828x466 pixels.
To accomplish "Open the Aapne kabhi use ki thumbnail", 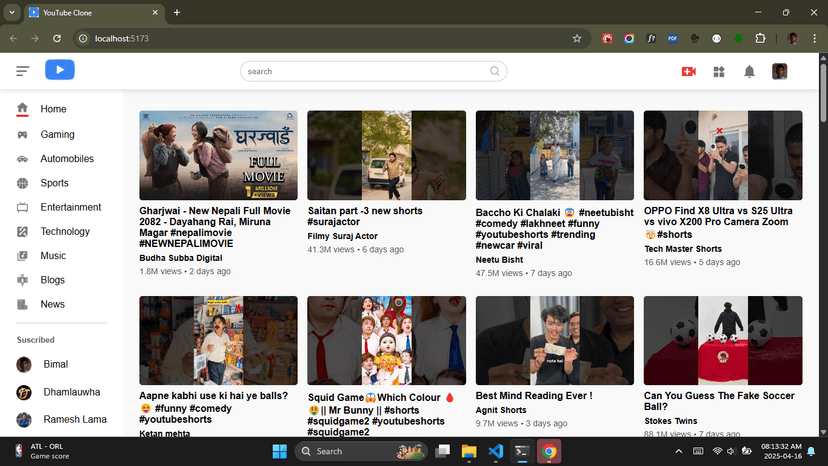I will [218, 341].
